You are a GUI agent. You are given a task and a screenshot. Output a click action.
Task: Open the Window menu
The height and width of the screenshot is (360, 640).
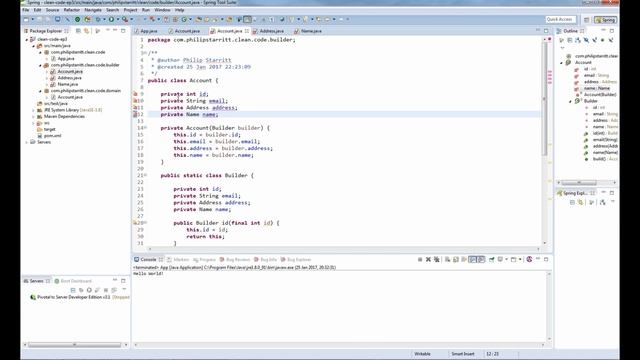(162, 10)
